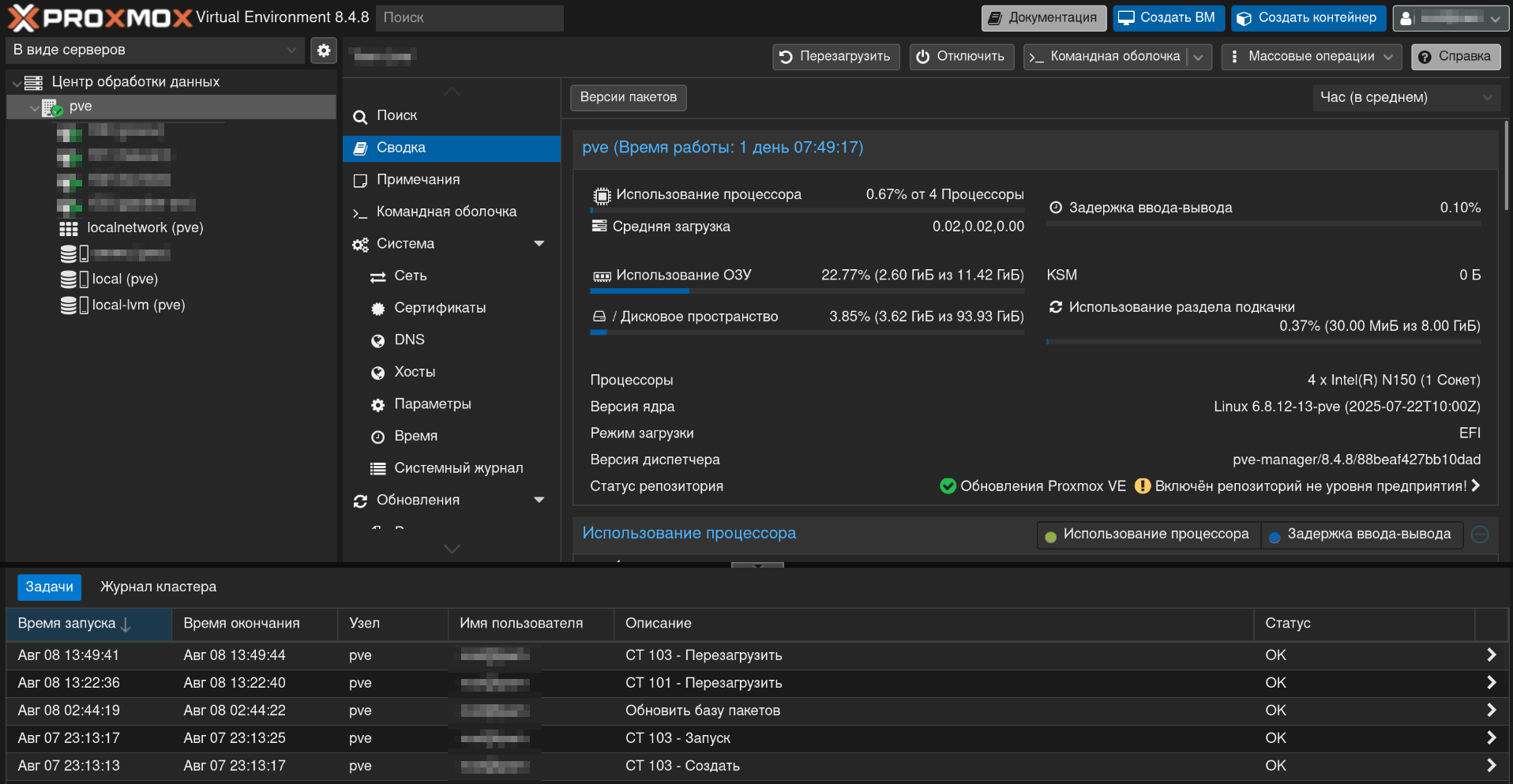
Task: Click the Системный журнал list icon
Action: [x=378, y=469]
